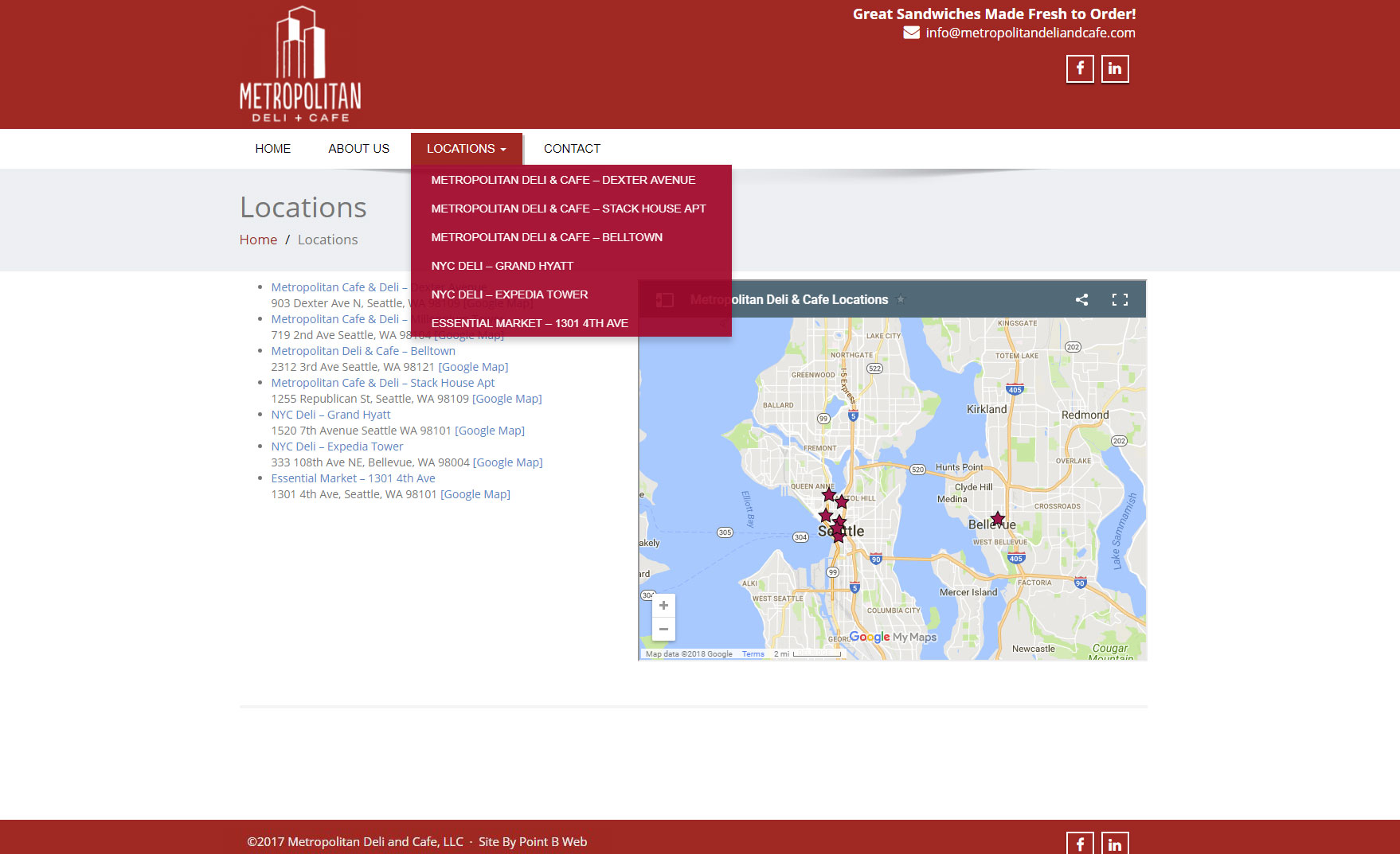The width and height of the screenshot is (1400, 854).
Task: Open NYC Deli – Grand Hyatt list link
Action: point(330,415)
